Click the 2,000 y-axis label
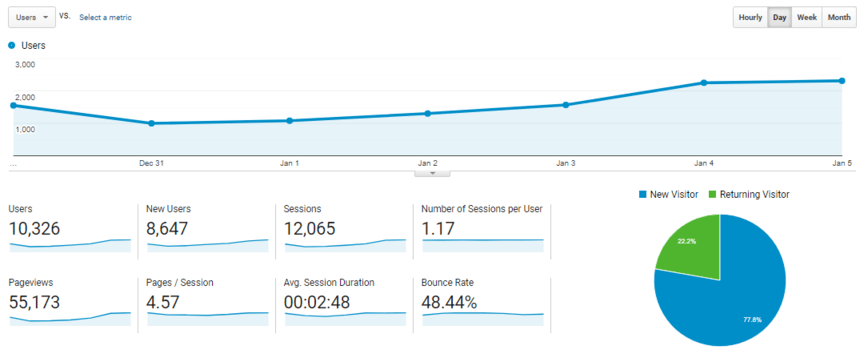The height and width of the screenshot is (362, 864). tap(25, 97)
